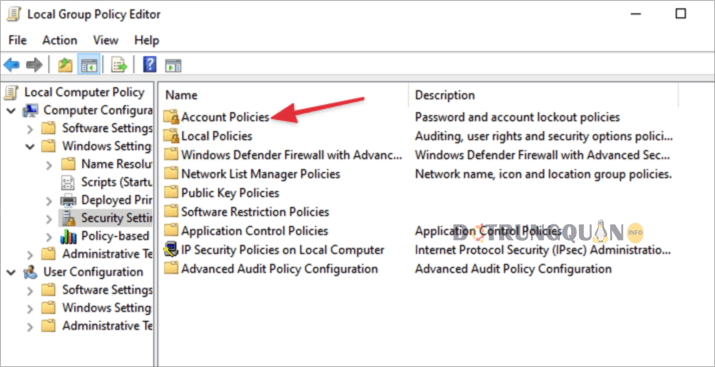Click the IP Security Policies computer icon
The height and width of the screenshot is (367, 715).
tap(171, 249)
